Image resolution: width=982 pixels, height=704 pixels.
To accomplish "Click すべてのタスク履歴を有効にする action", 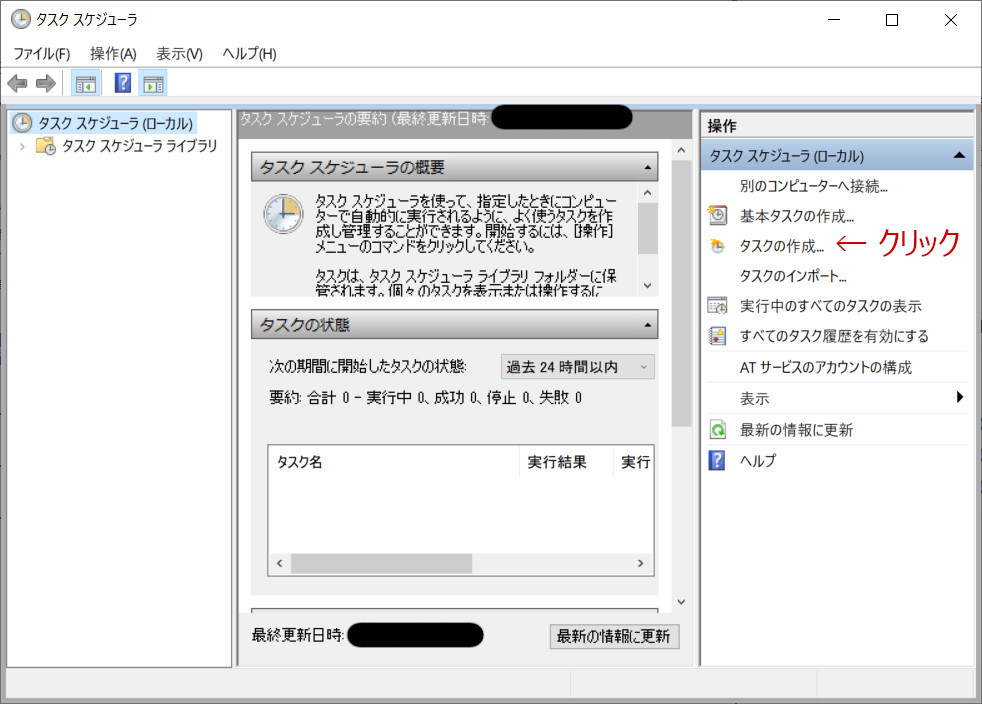I will point(834,336).
